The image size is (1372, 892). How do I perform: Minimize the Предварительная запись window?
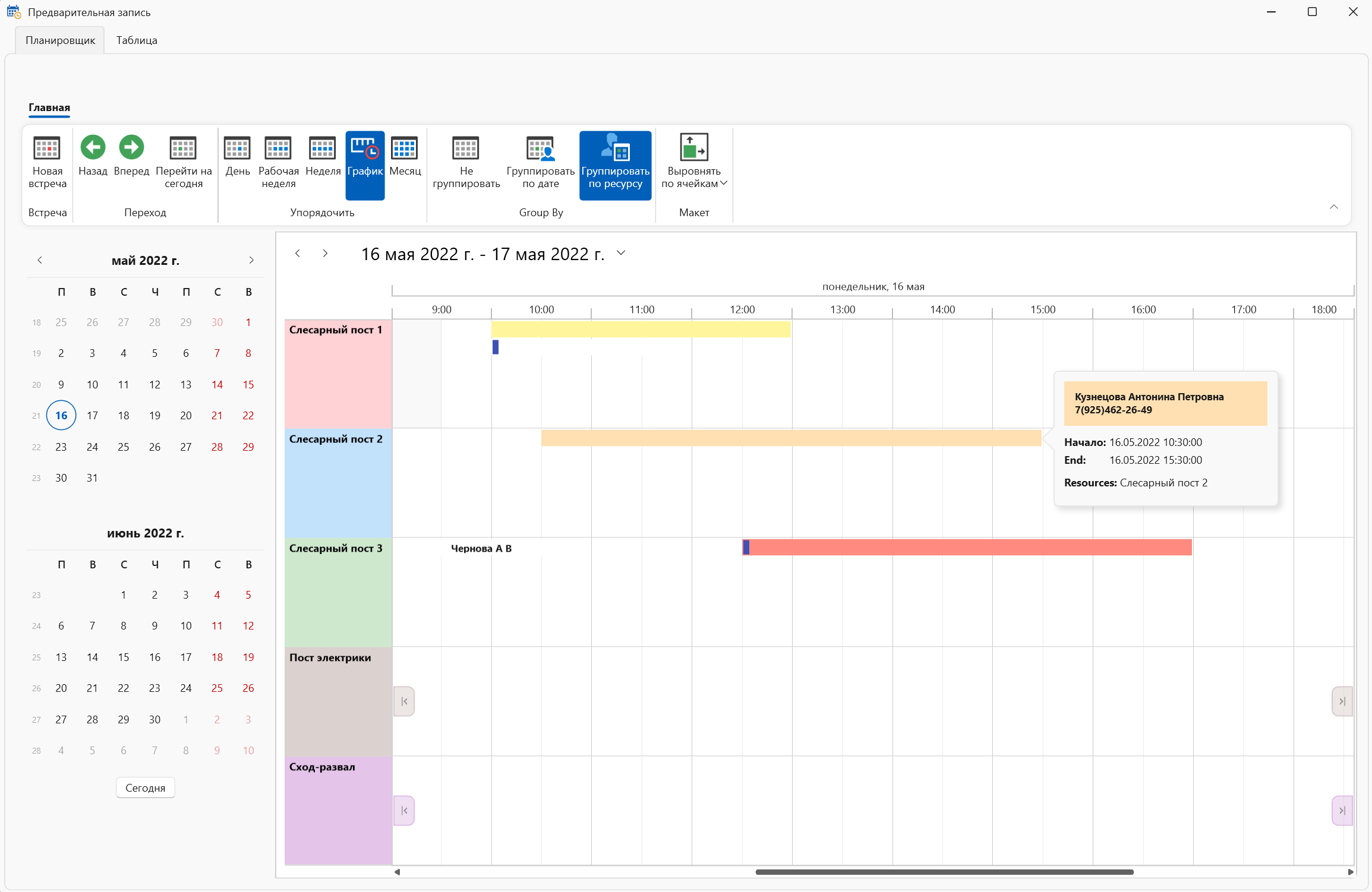point(1271,12)
